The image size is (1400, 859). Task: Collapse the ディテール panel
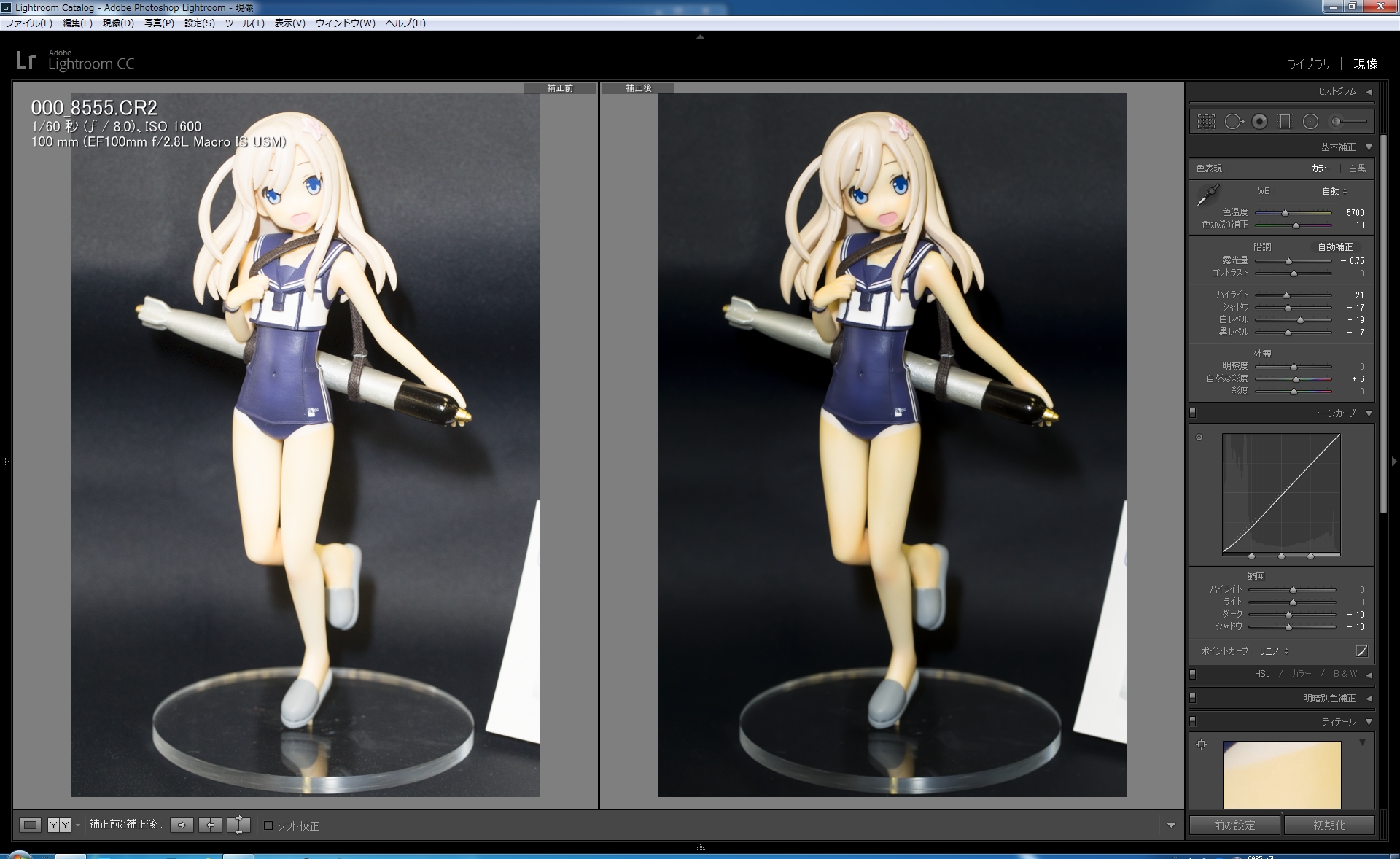point(1369,722)
